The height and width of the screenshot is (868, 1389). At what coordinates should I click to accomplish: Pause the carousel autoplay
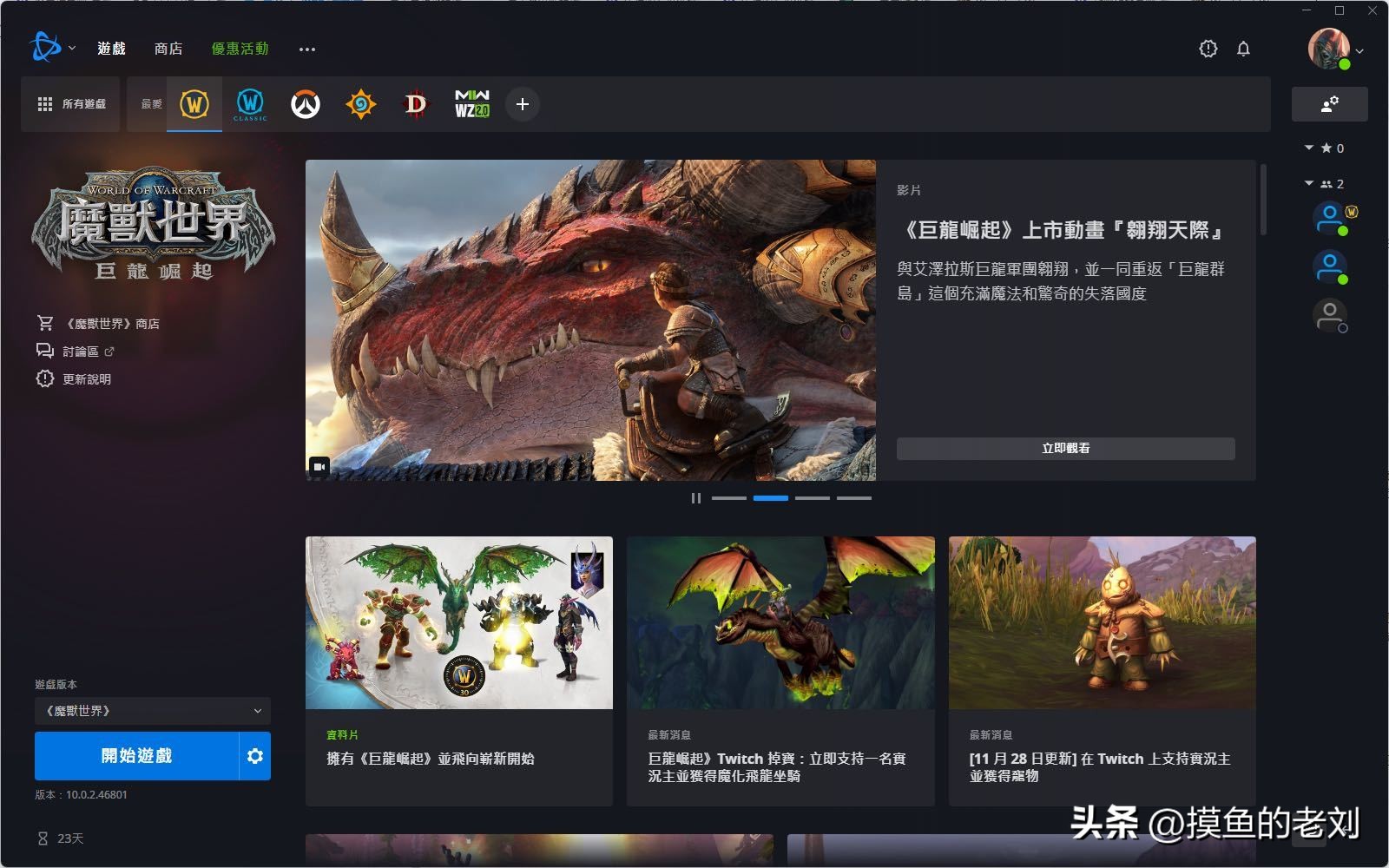(694, 497)
